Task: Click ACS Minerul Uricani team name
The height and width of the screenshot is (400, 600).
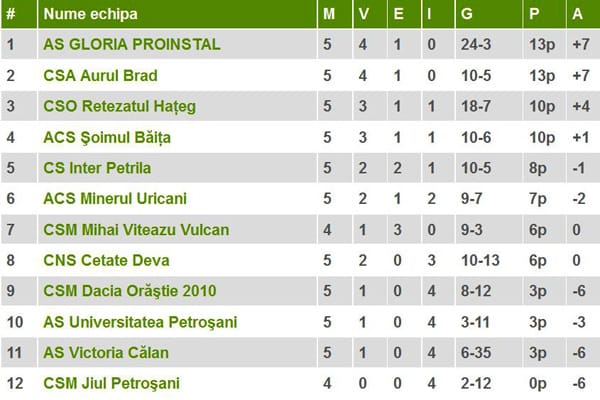Action: pos(115,199)
